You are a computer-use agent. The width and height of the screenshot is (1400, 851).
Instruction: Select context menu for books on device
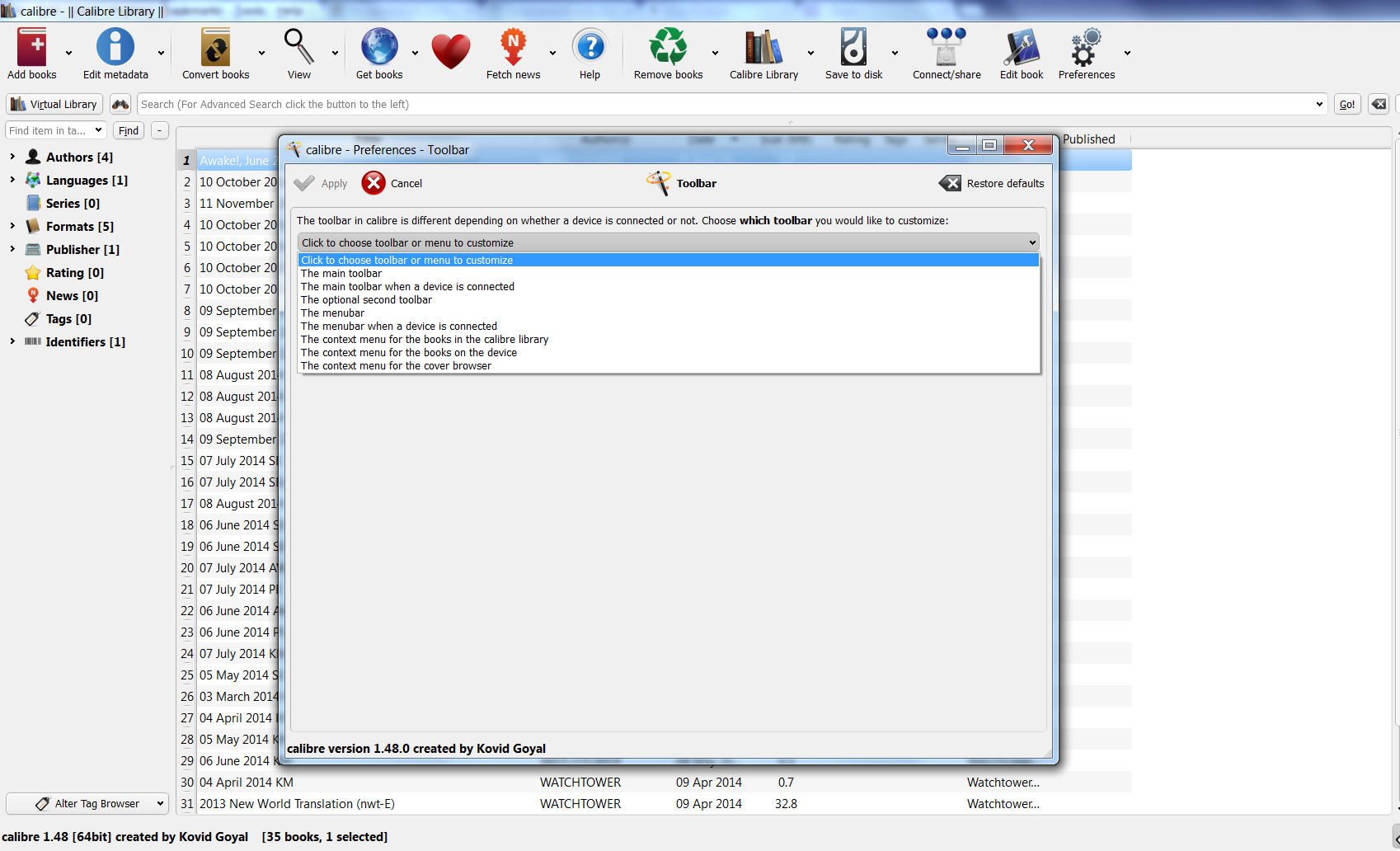click(668, 353)
